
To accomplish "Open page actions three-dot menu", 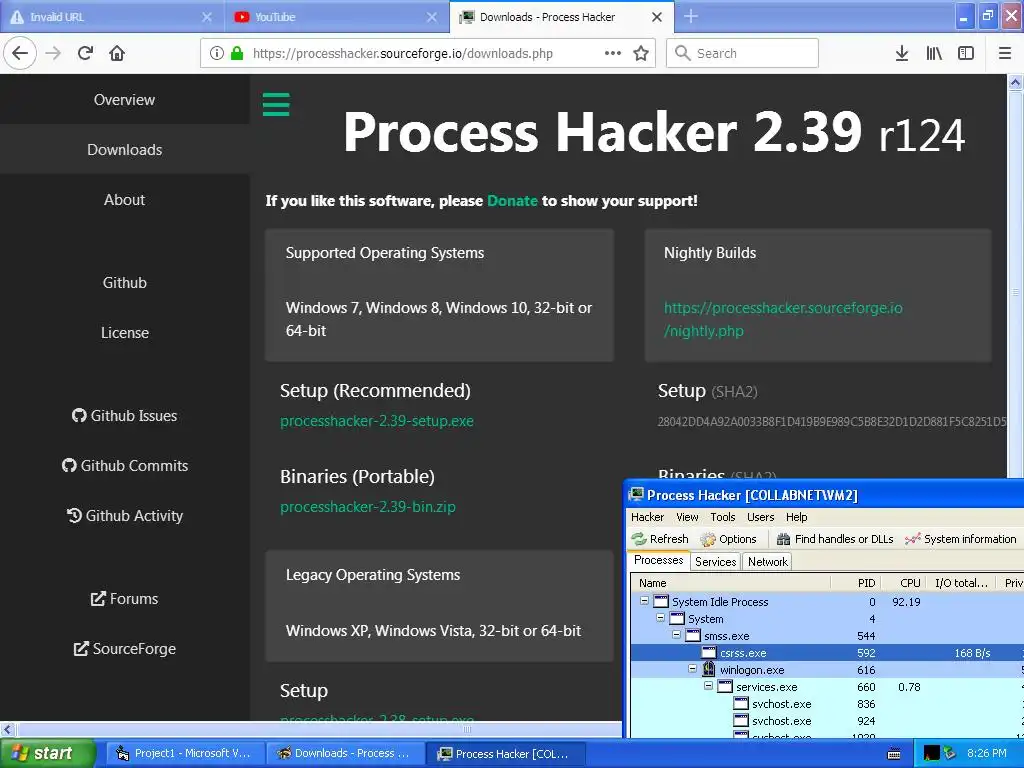I will 613,53.
